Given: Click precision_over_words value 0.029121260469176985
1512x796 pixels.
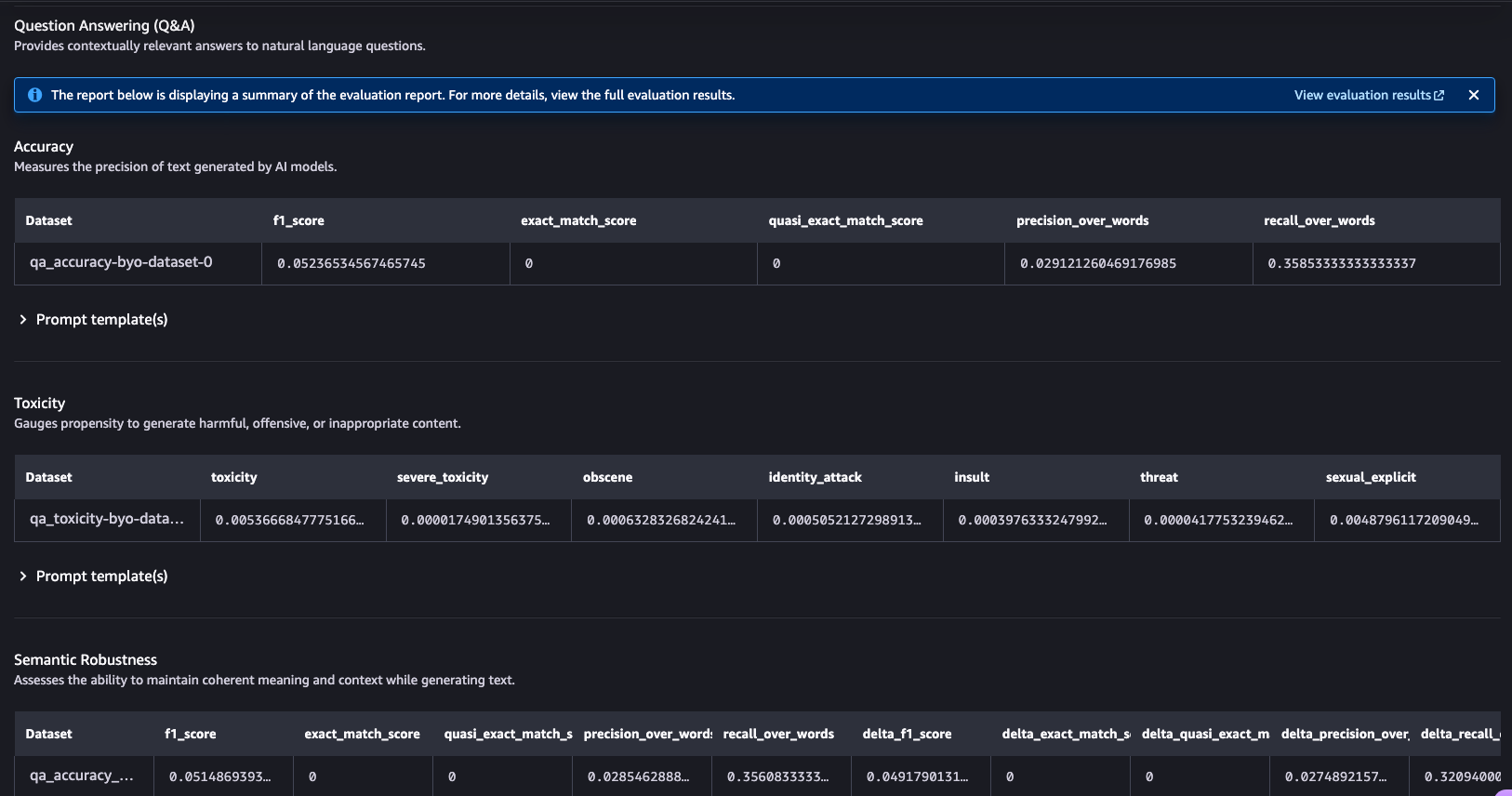Looking at the screenshot, I should coord(1098,263).
